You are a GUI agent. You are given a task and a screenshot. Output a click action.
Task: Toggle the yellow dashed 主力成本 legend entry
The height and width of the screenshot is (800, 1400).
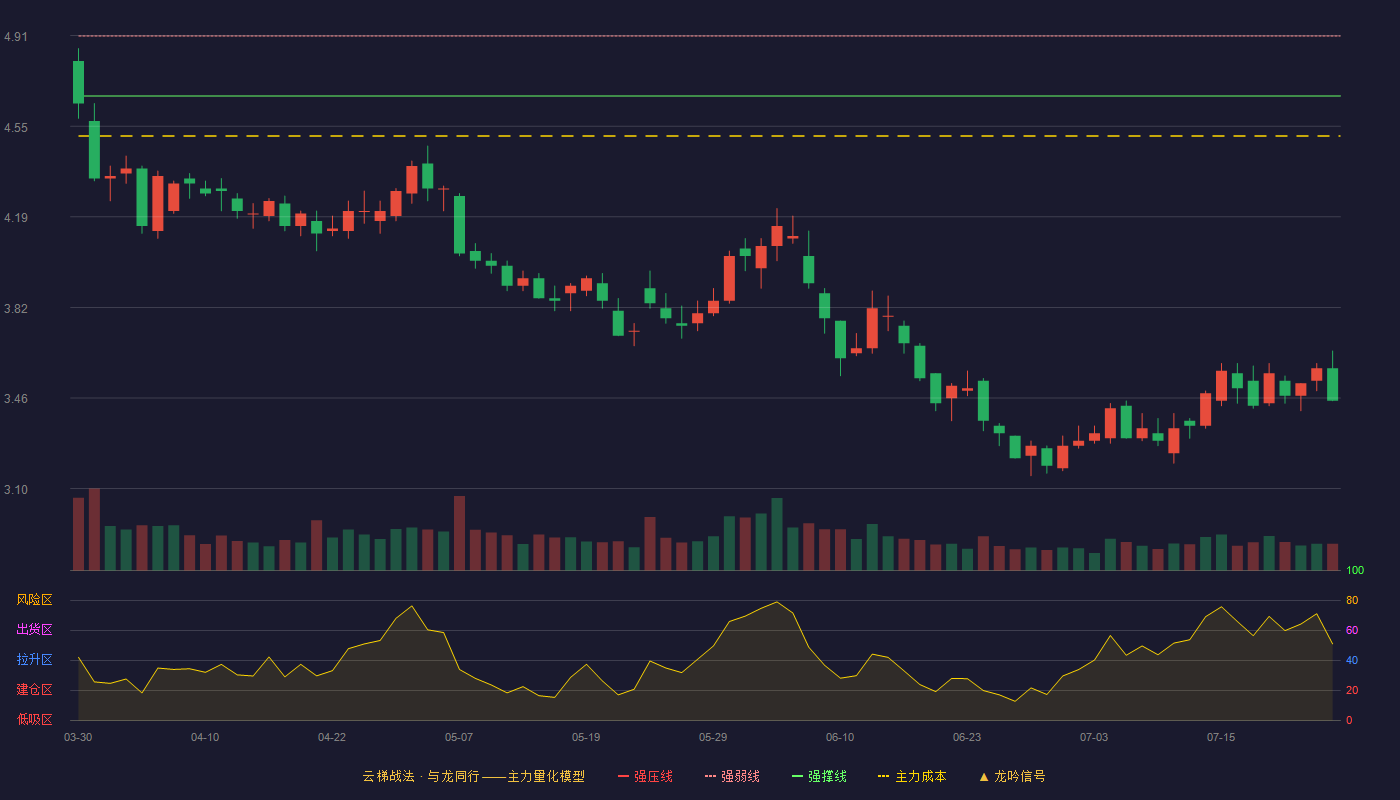pyautogui.click(x=912, y=776)
